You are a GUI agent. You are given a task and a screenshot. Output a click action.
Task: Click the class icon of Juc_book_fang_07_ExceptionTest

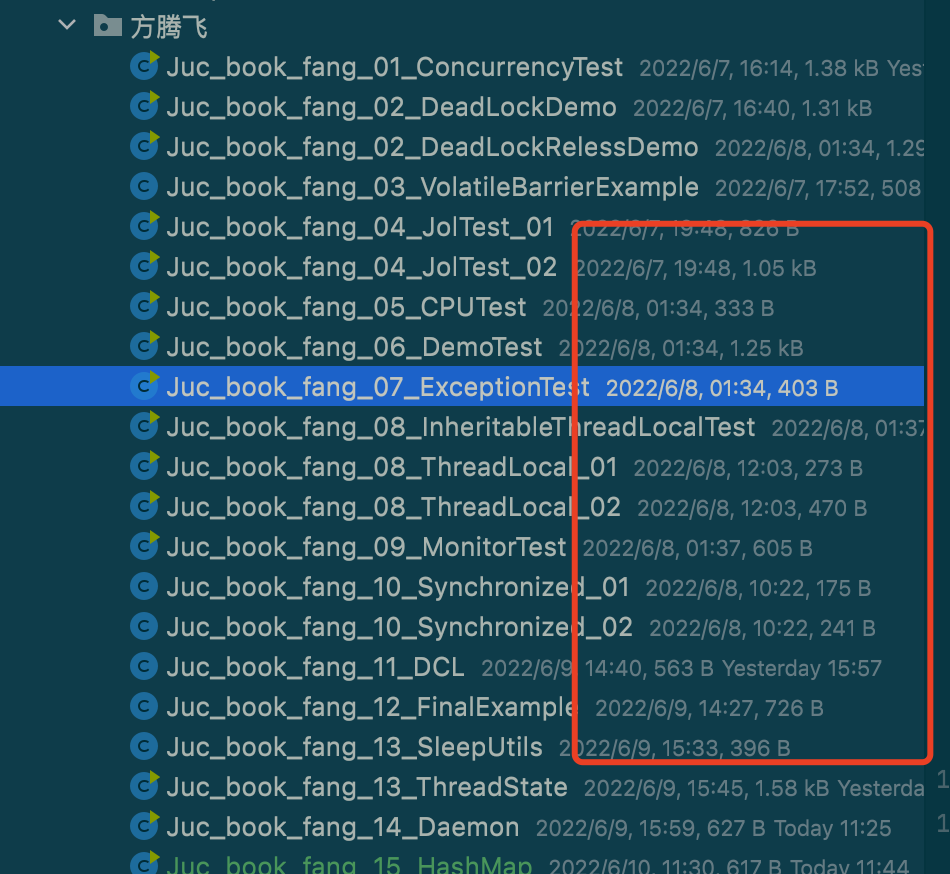pos(145,387)
